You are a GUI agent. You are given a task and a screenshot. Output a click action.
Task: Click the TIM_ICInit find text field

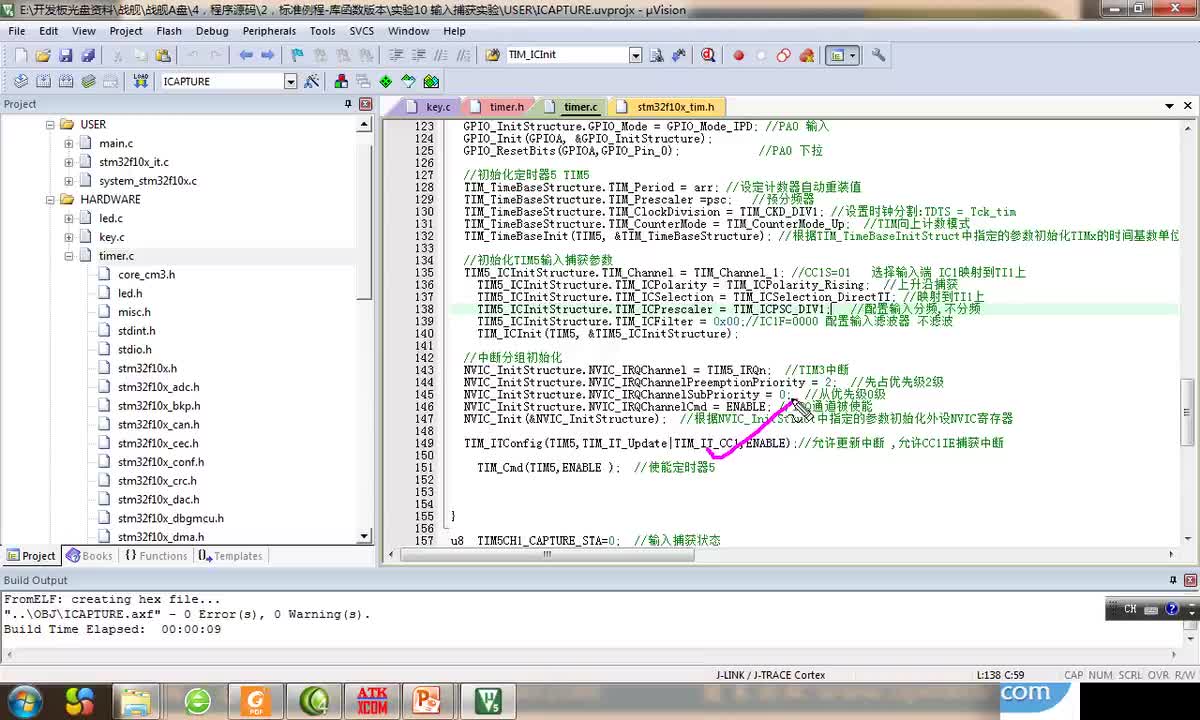566,55
